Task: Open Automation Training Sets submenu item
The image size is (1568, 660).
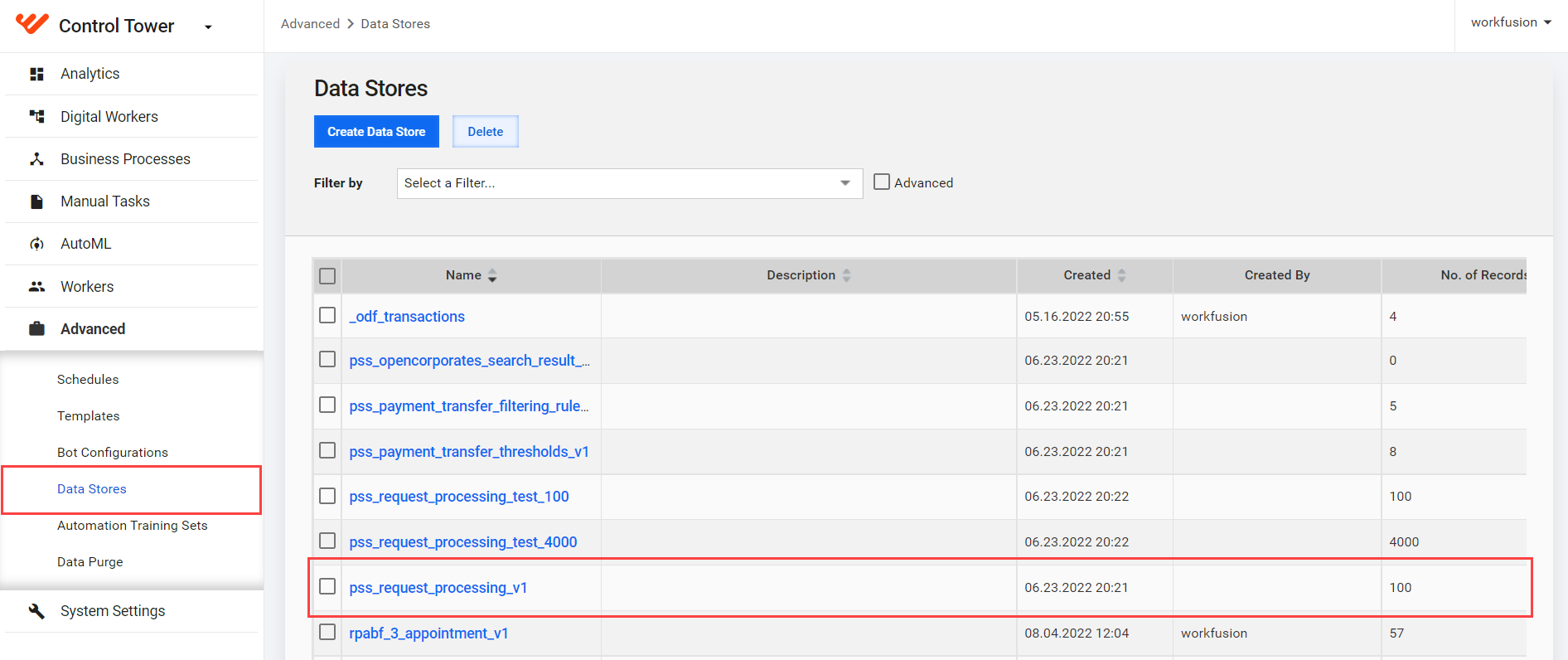Action: (133, 526)
